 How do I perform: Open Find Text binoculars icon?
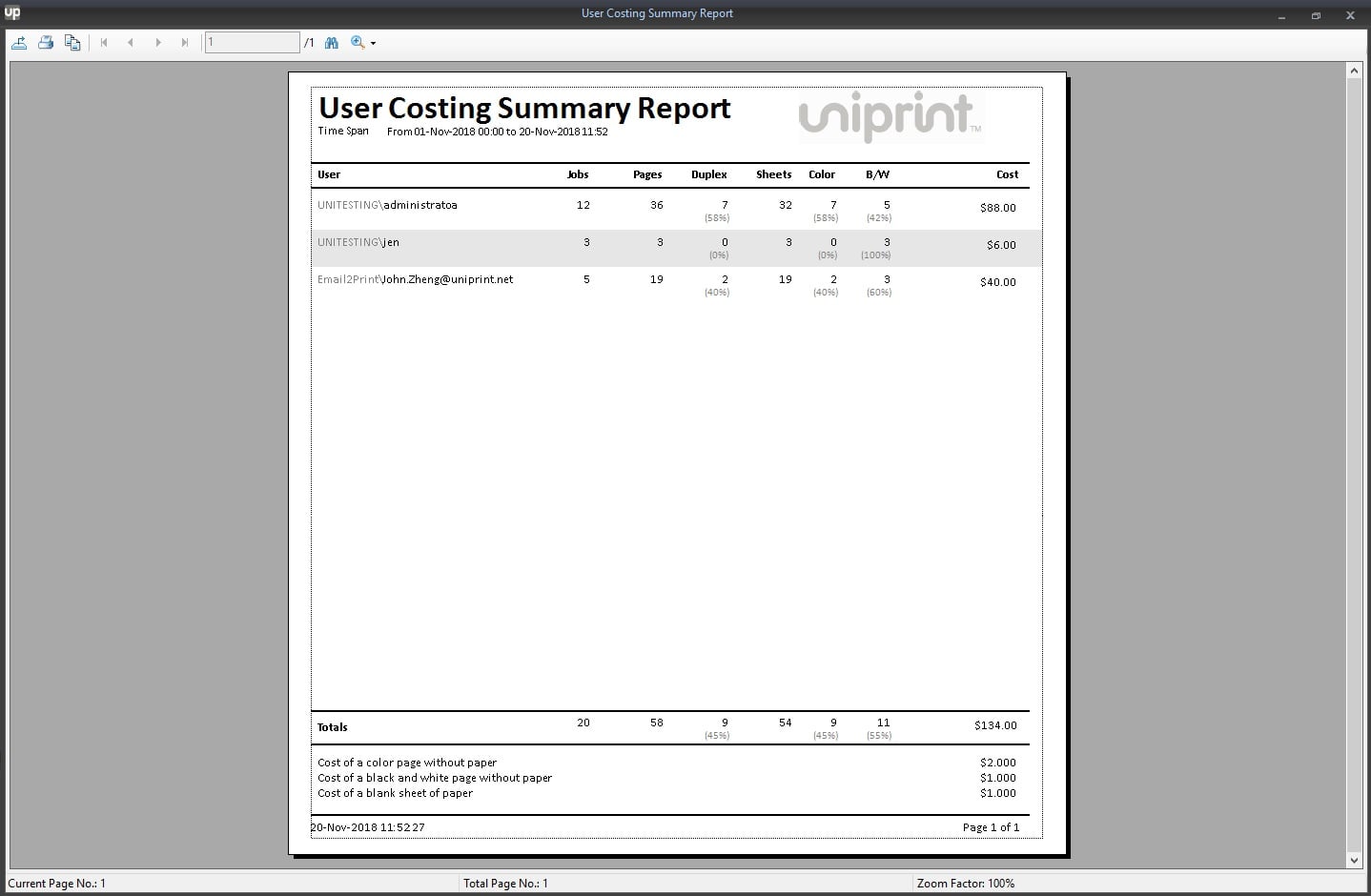point(332,42)
